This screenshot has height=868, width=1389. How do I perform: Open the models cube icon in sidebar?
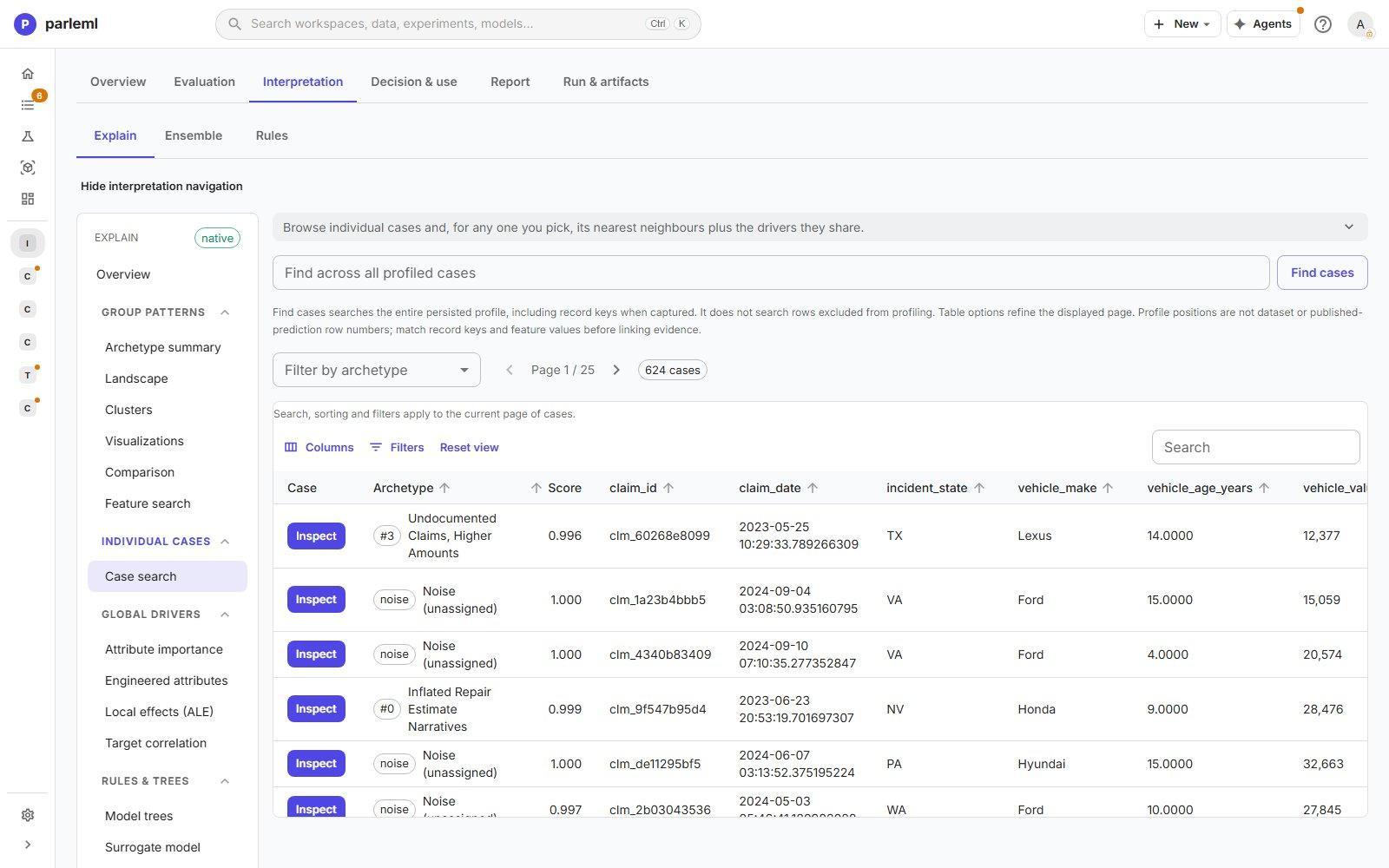28,168
